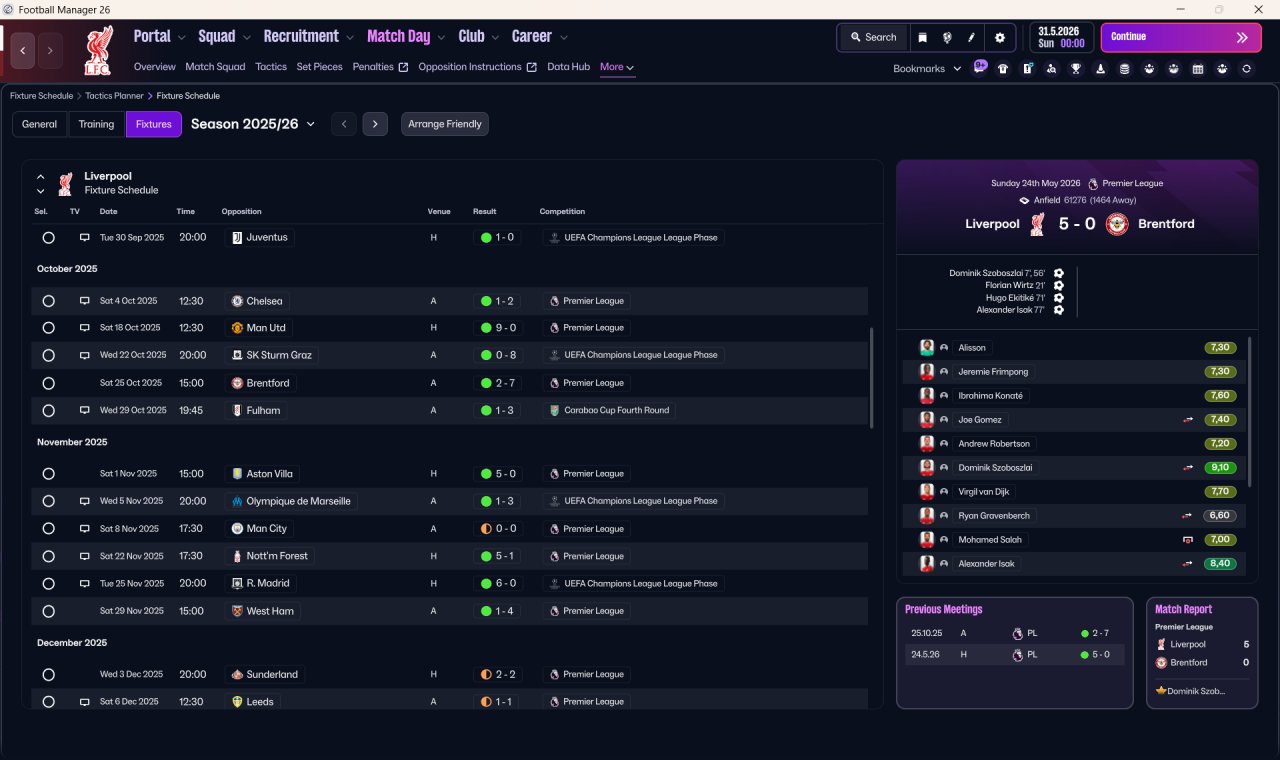Open the coins stack finances bookmark icon
Screen dimensions: 1280x760
tap(1124, 69)
